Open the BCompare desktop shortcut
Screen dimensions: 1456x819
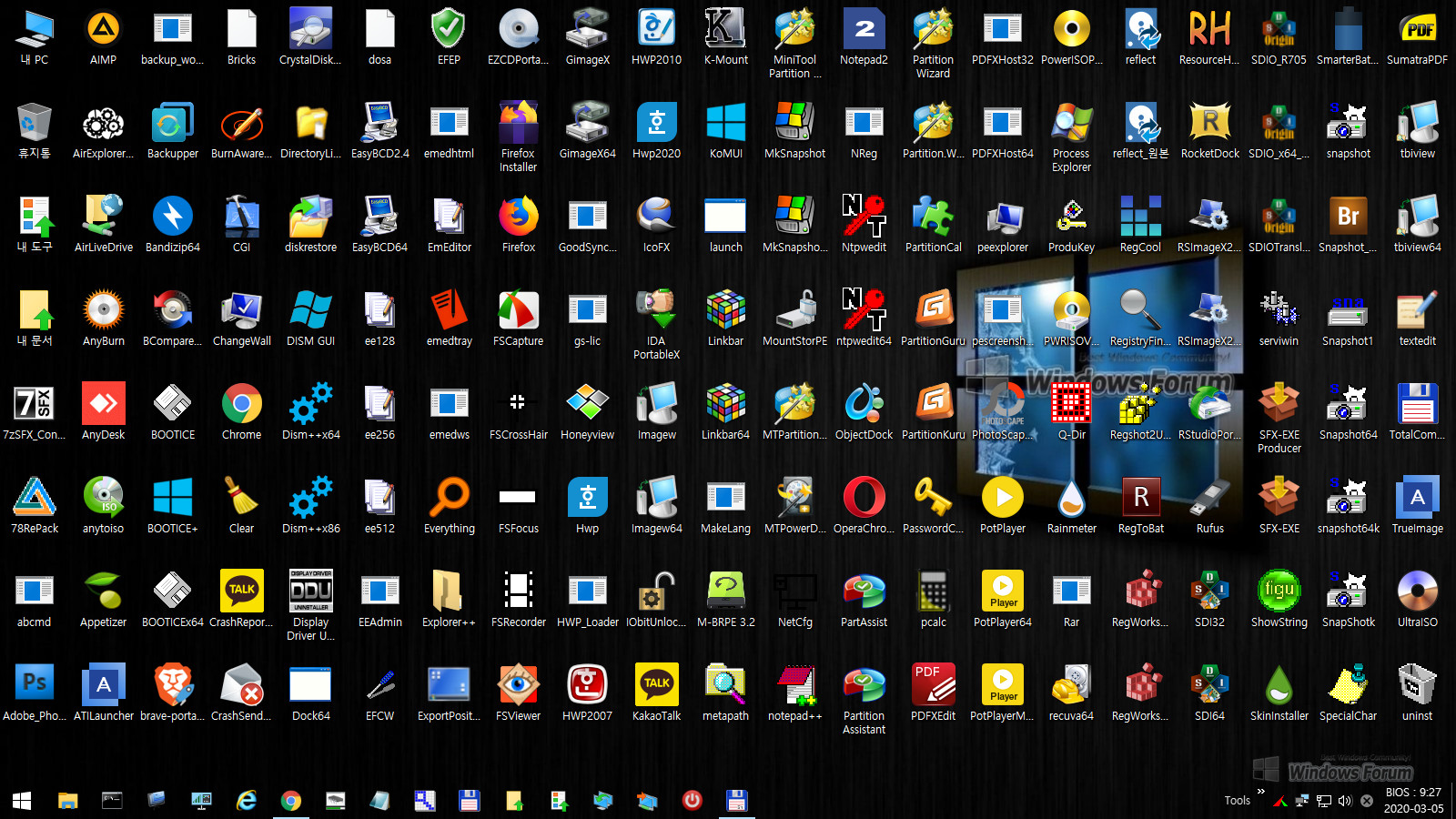[172, 318]
